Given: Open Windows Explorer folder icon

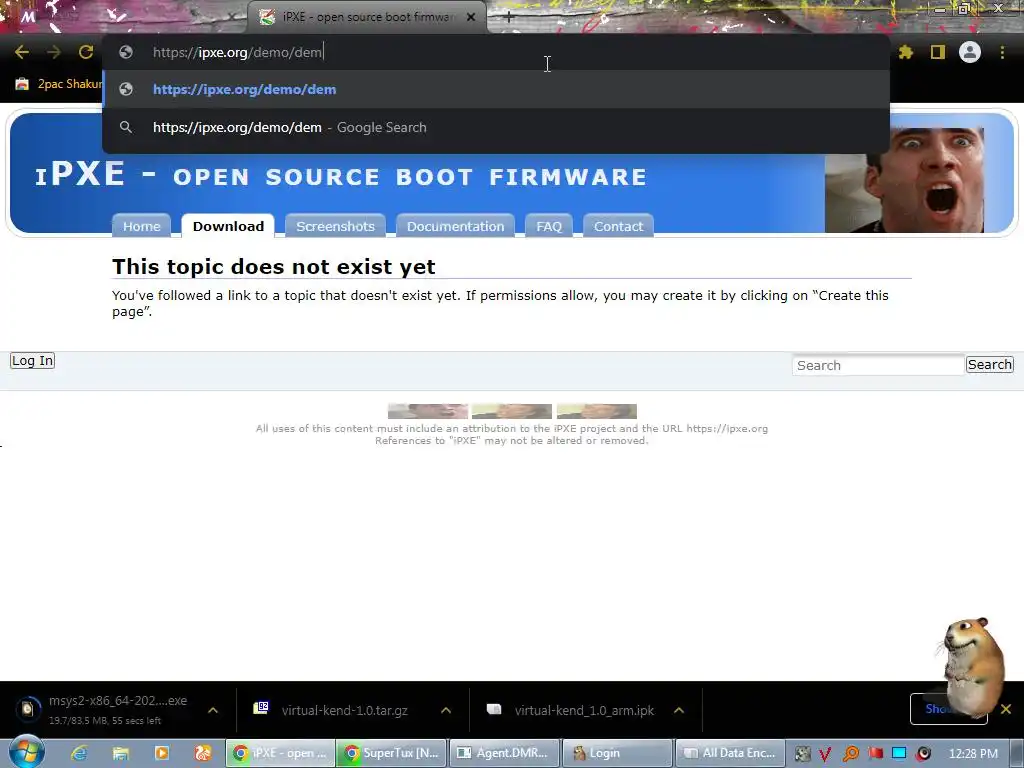Looking at the screenshot, I should click(121, 753).
